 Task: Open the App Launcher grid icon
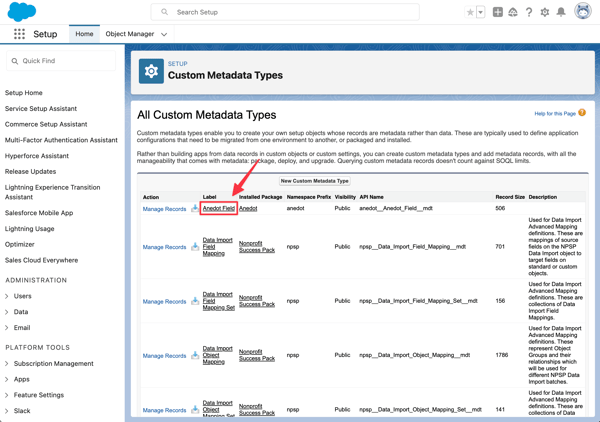tap(19, 34)
